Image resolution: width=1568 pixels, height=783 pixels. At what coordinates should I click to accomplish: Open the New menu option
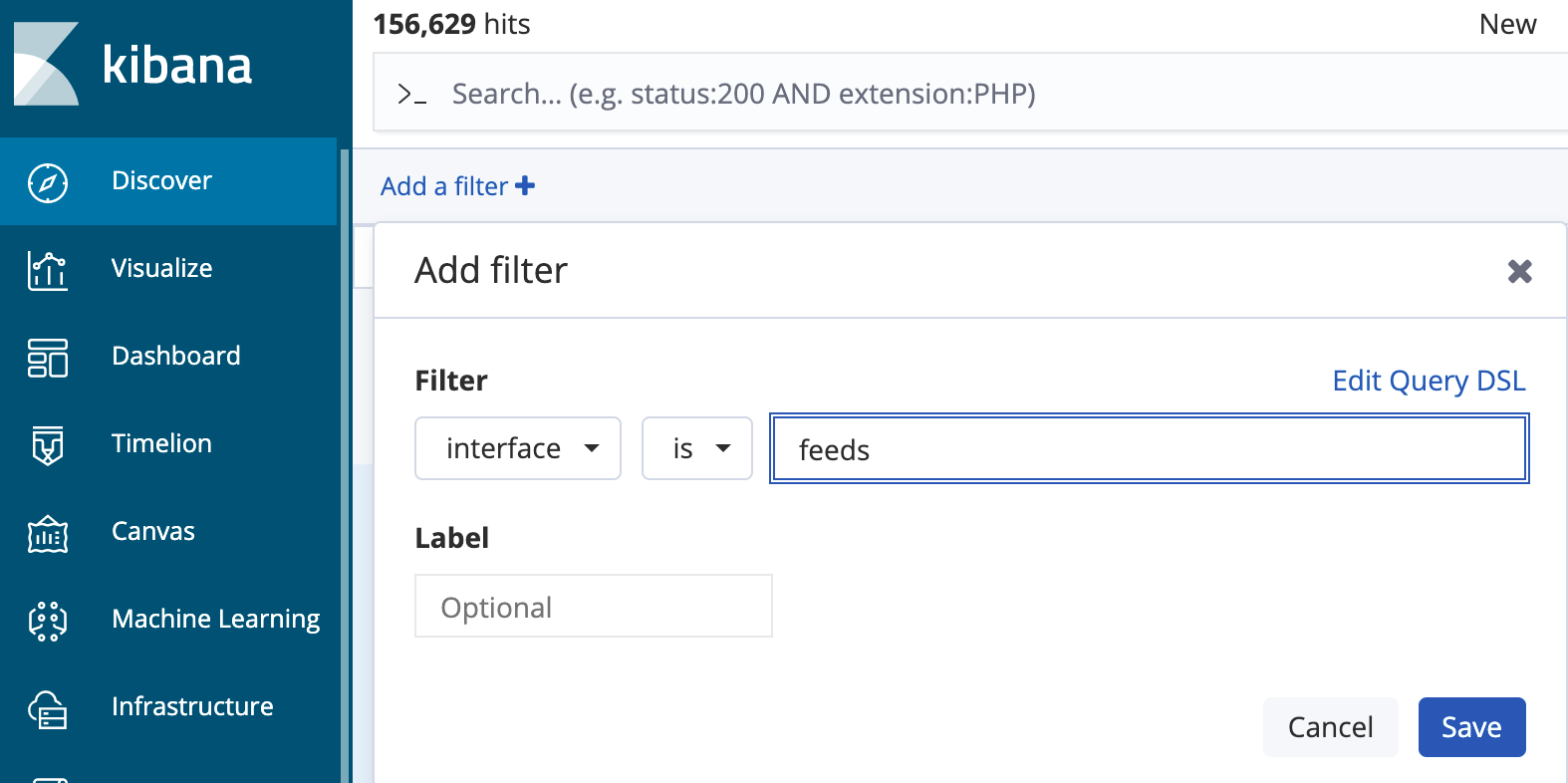(1507, 24)
